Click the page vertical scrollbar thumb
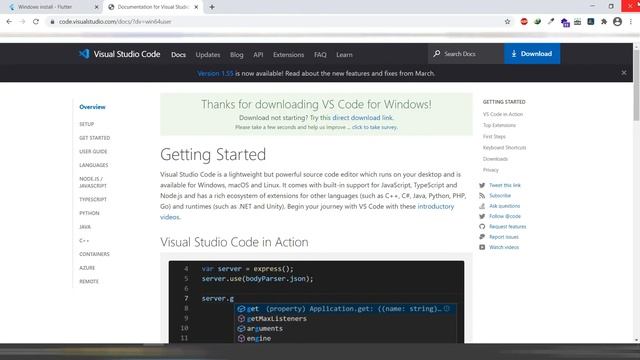Image resolution: width=640 pixels, height=360 pixels. coord(636,85)
